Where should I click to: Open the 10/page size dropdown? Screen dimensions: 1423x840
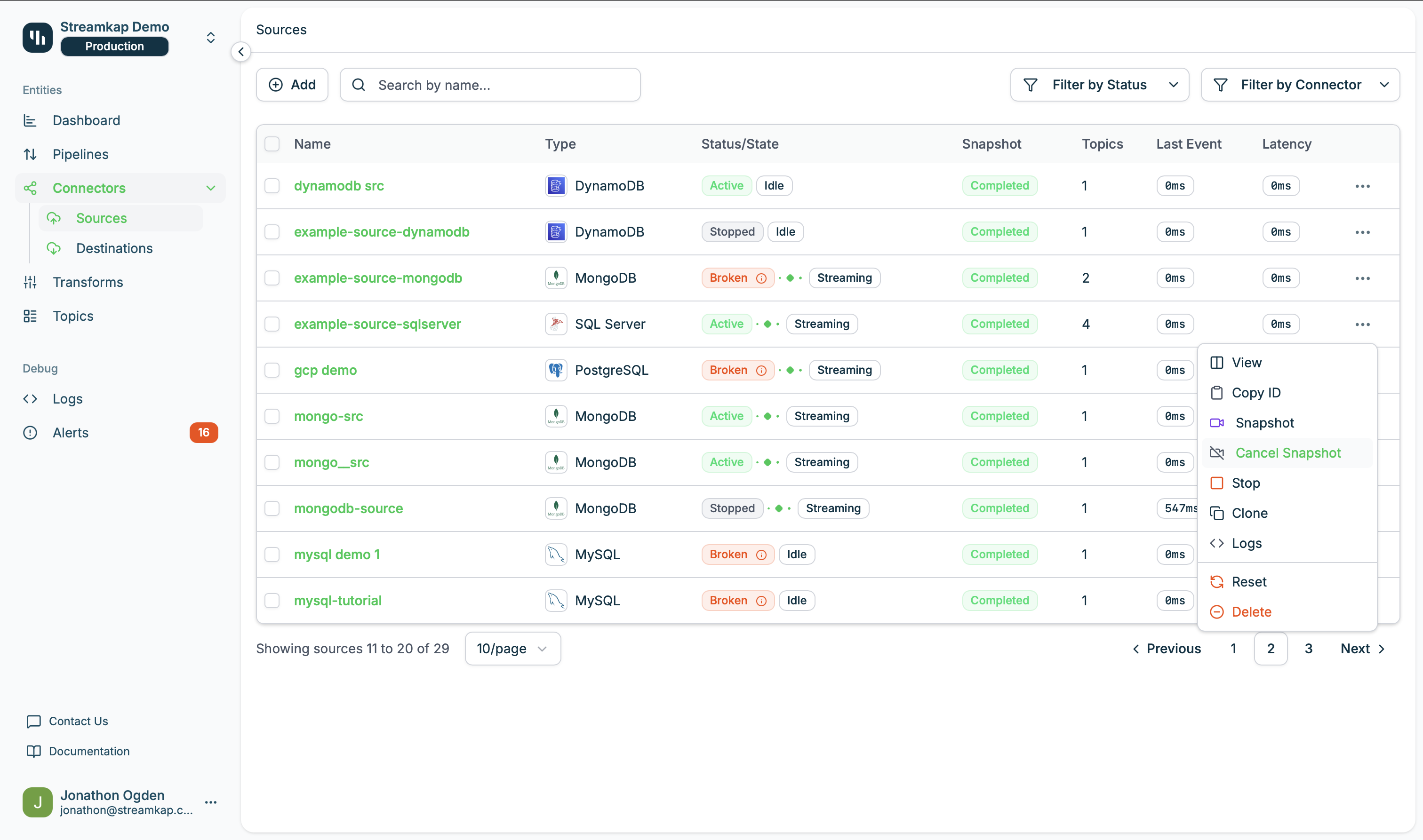pos(512,649)
